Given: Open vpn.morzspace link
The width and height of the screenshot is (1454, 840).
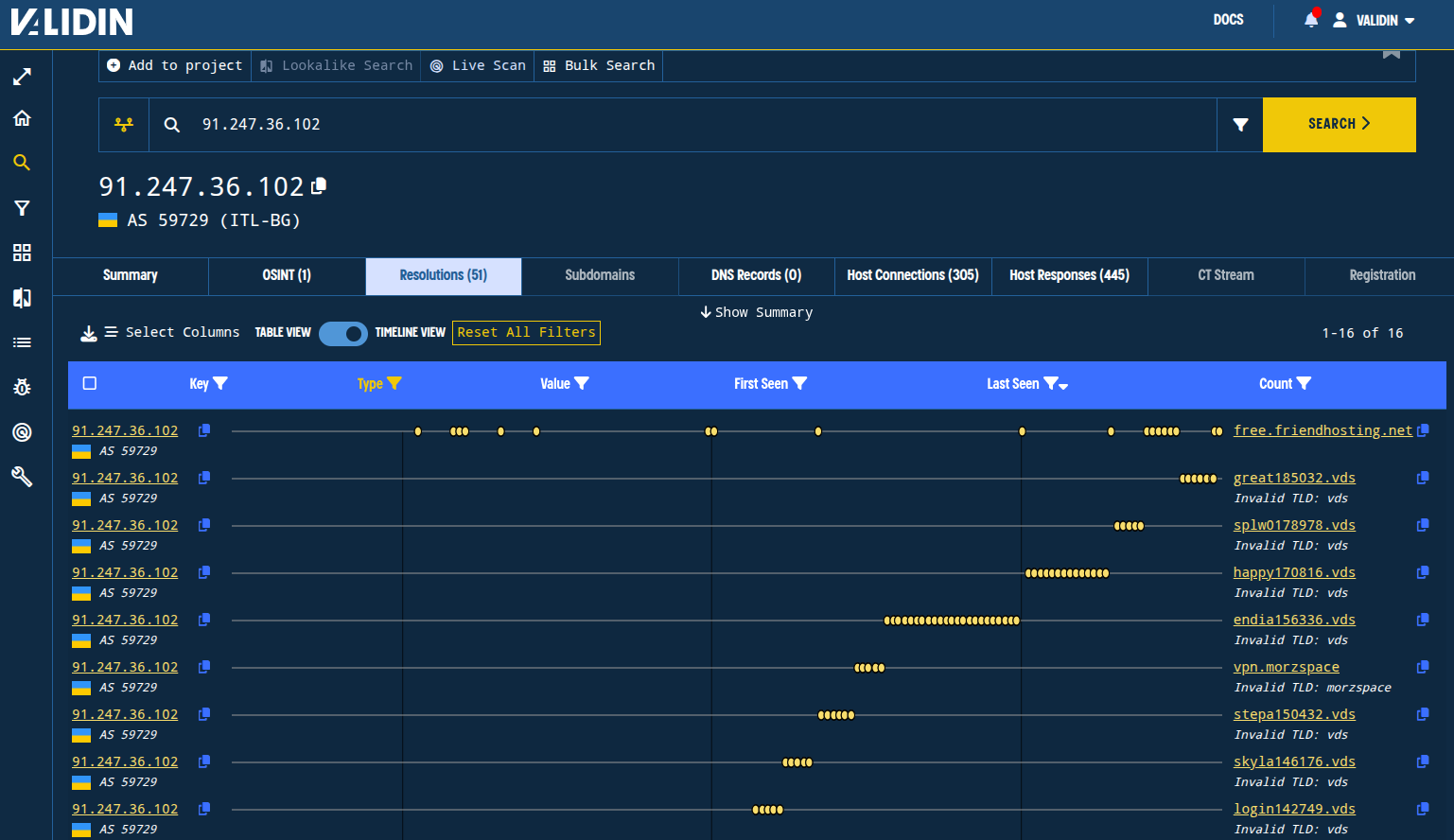Looking at the screenshot, I should 1287,667.
